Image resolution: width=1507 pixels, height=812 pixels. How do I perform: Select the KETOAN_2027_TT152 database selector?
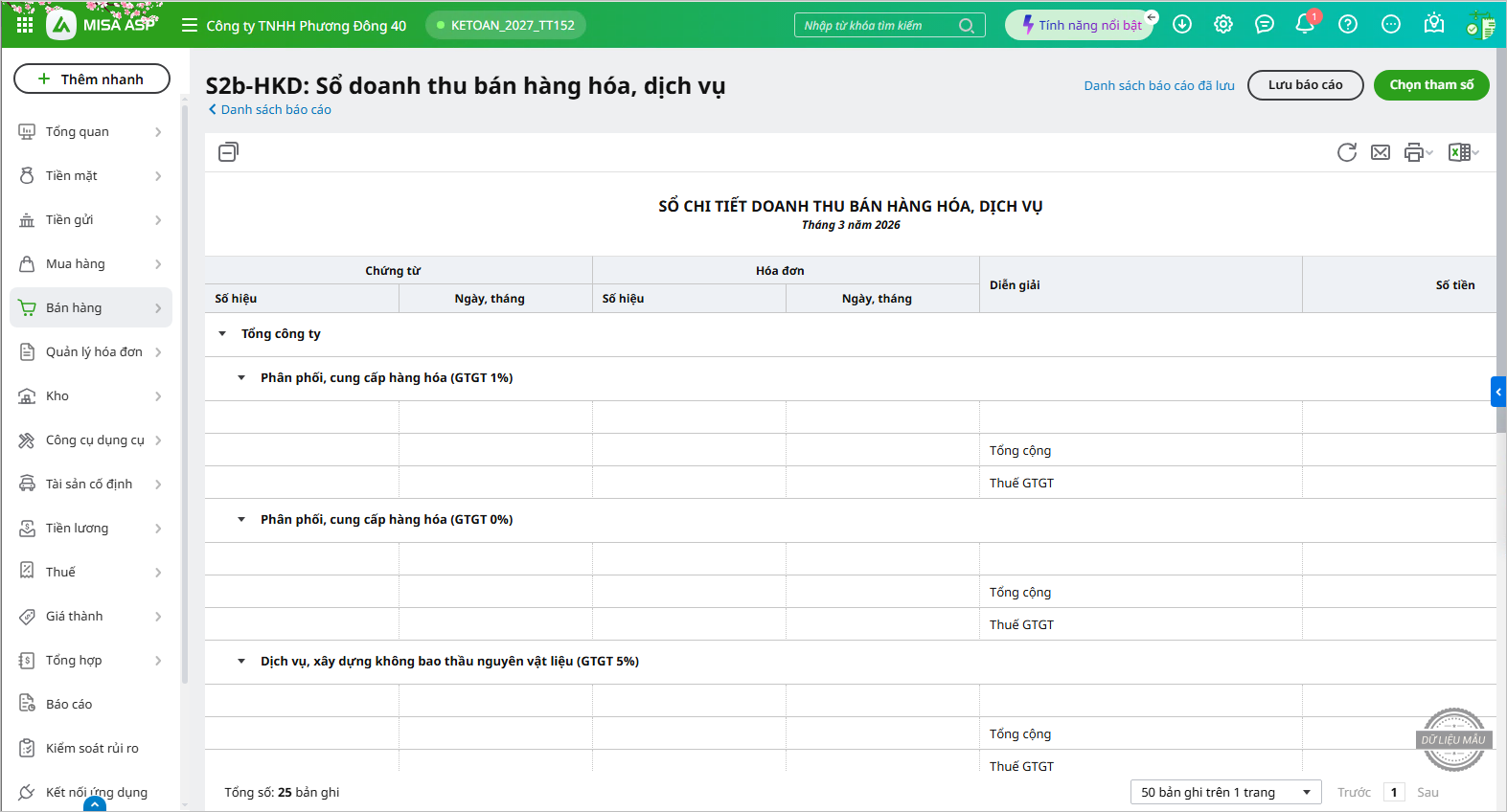[x=505, y=25]
